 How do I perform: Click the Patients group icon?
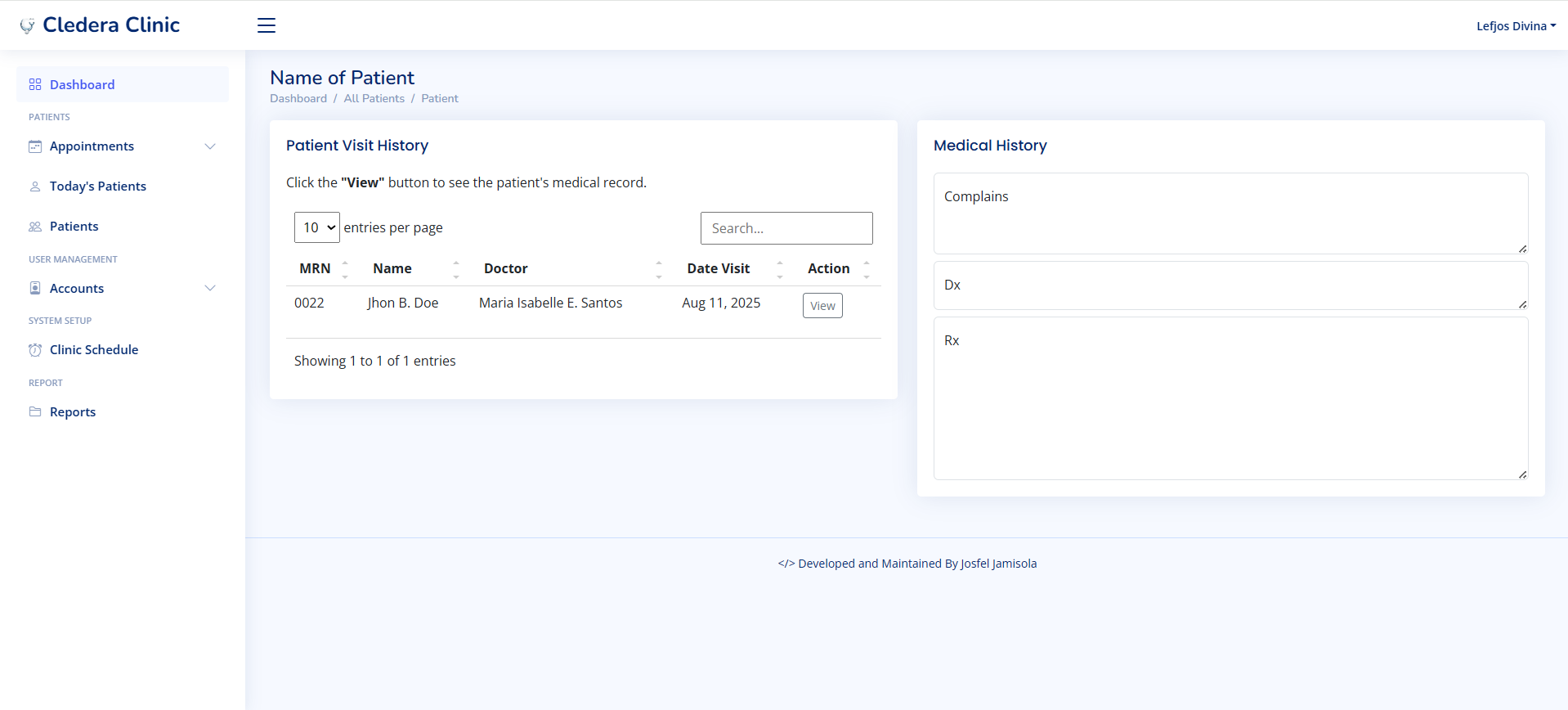(x=35, y=227)
